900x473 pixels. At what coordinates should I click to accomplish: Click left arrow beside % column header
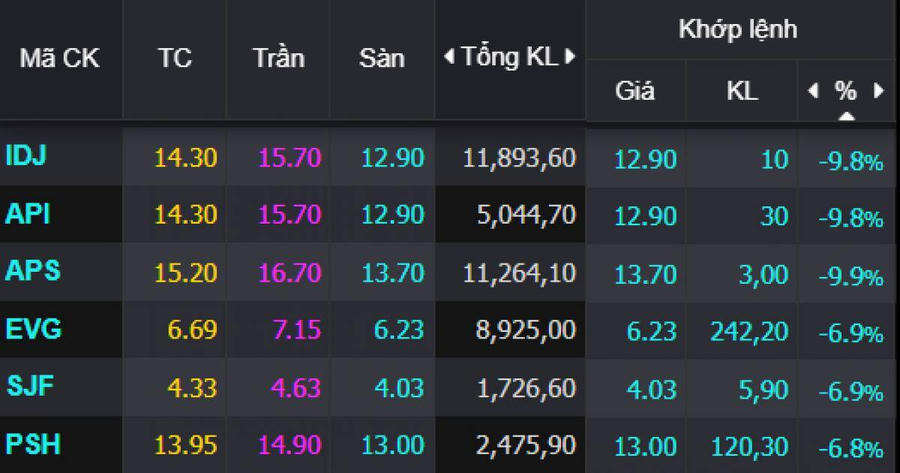tap(813, 91)
